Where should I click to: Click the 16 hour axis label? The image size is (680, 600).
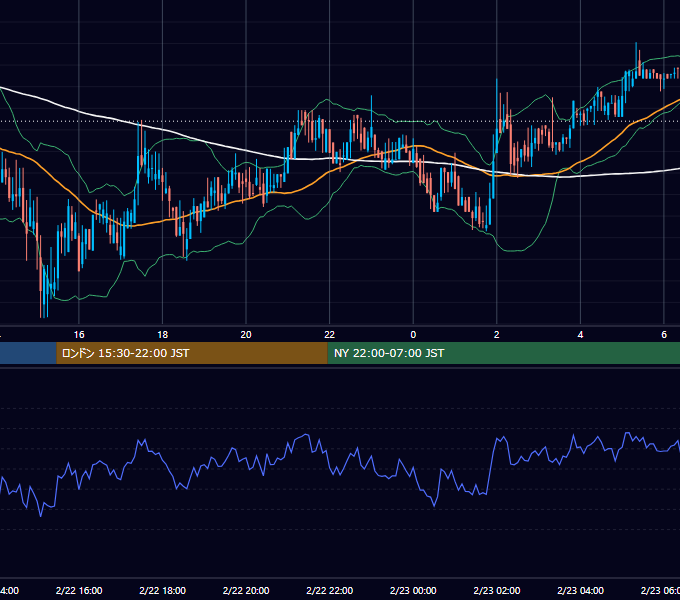coord(79,335)
